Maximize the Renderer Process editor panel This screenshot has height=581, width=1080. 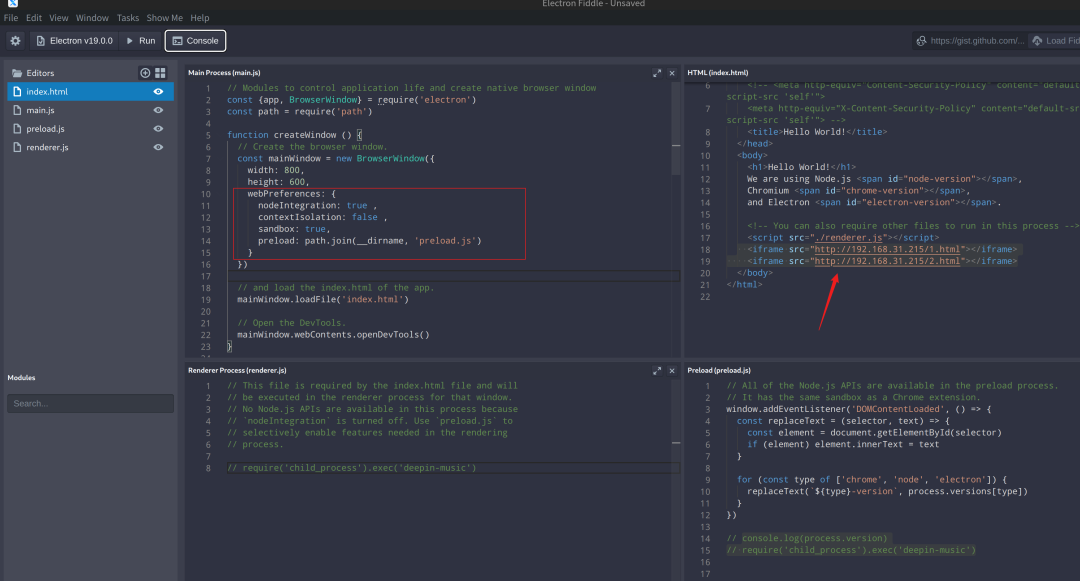[657, 371]
